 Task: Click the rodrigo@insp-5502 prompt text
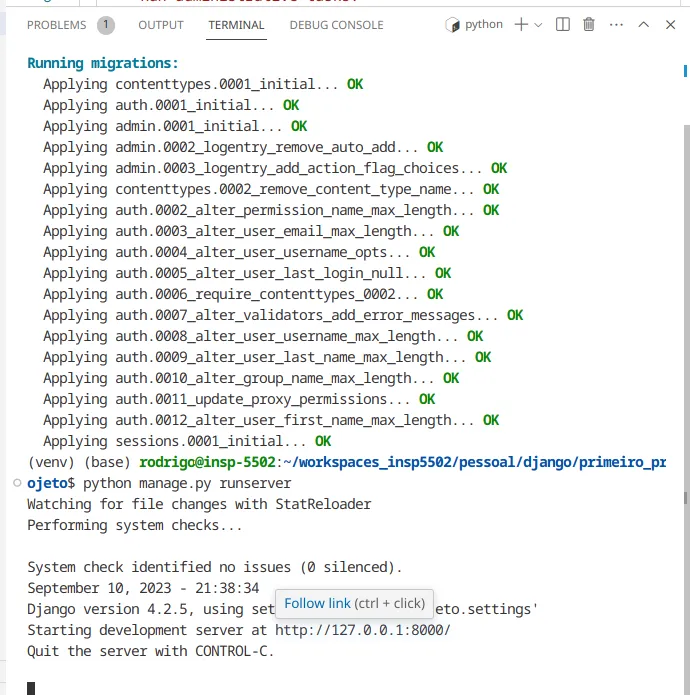207,462
